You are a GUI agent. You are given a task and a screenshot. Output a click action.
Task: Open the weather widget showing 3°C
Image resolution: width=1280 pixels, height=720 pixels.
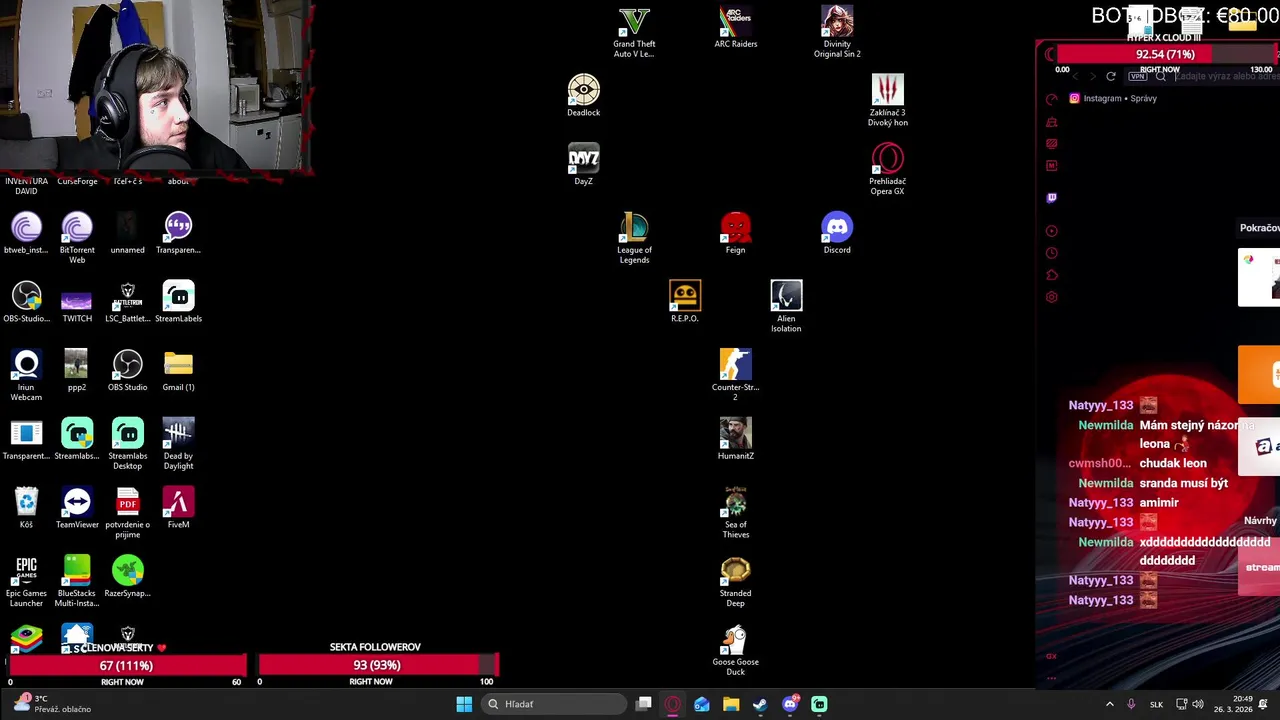point(50,704)
